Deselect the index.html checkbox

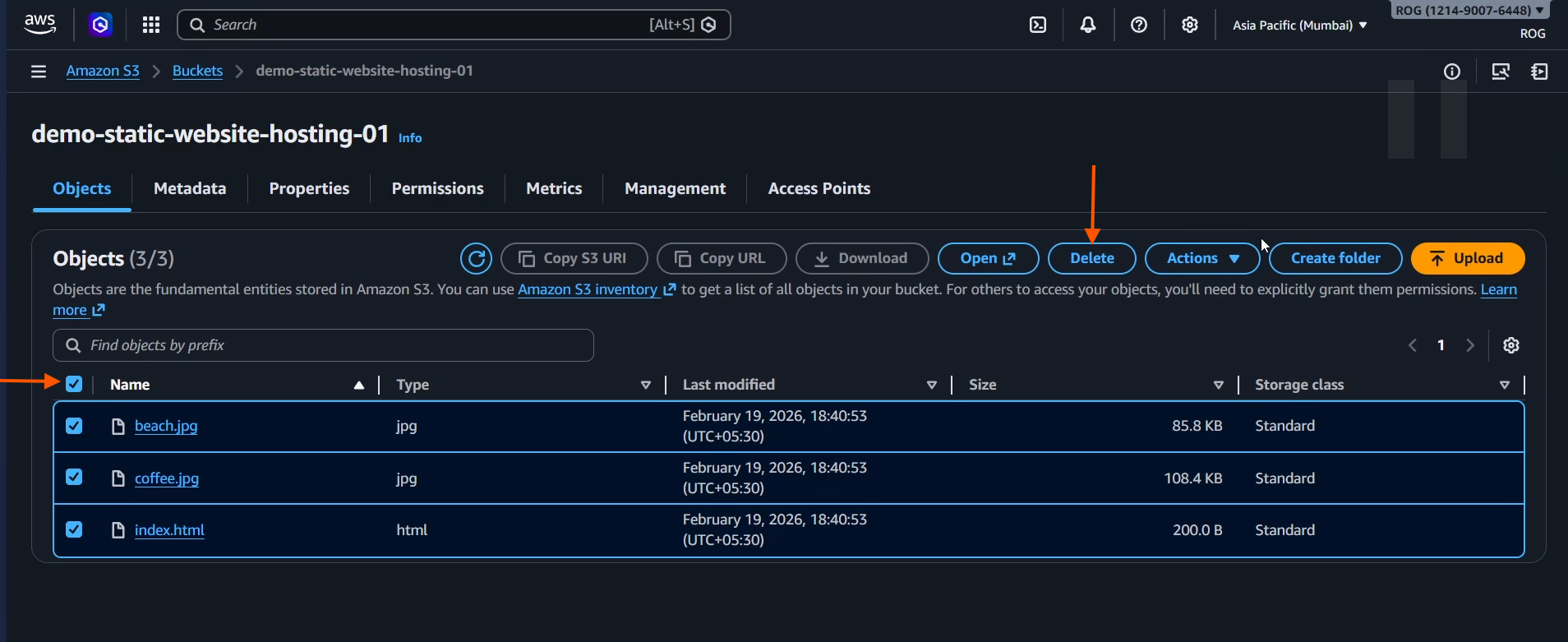pos(74,529)
